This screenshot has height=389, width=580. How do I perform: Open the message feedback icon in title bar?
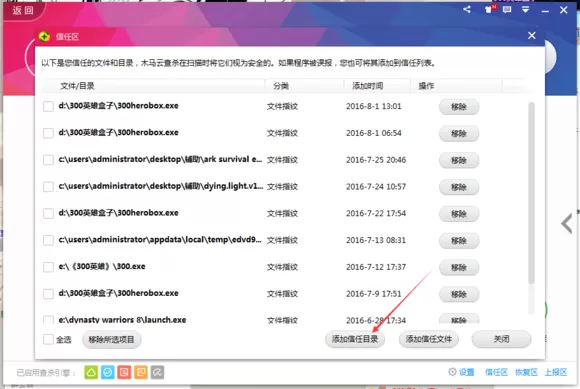[x=507, y=10]
